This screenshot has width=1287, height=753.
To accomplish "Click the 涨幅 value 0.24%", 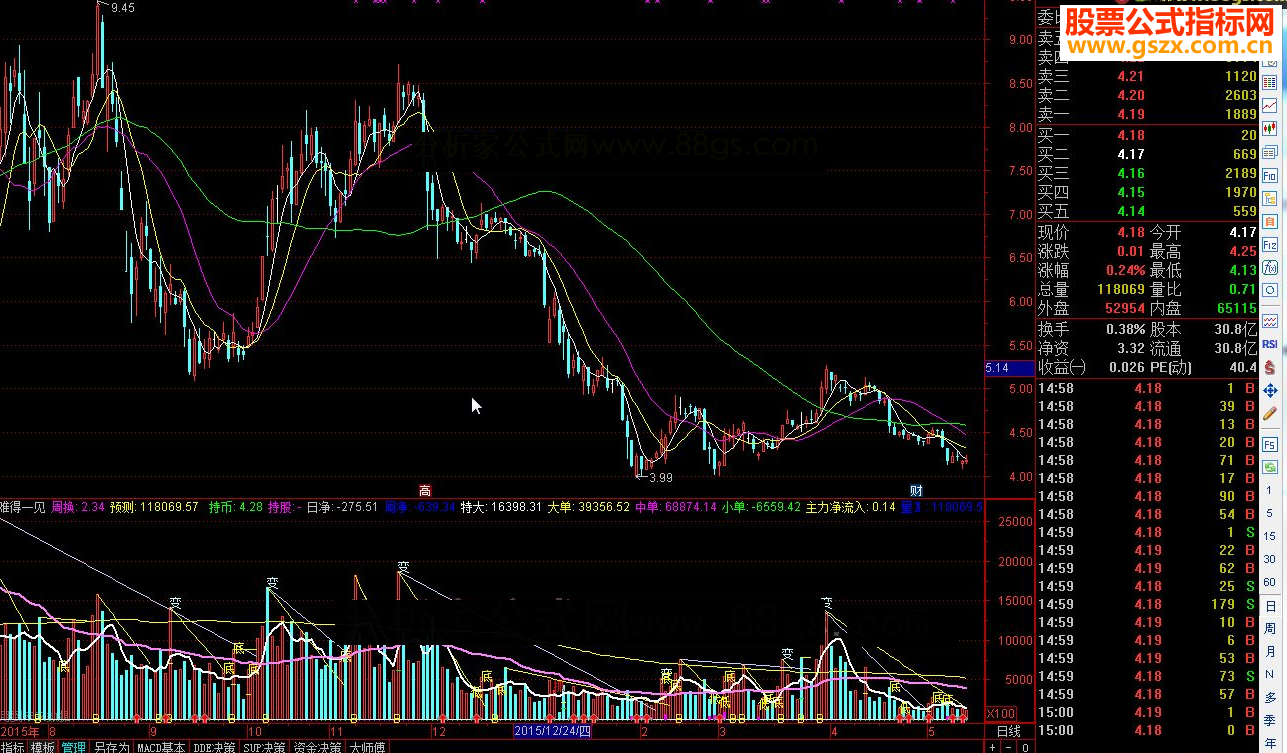I will (1125, 270).
